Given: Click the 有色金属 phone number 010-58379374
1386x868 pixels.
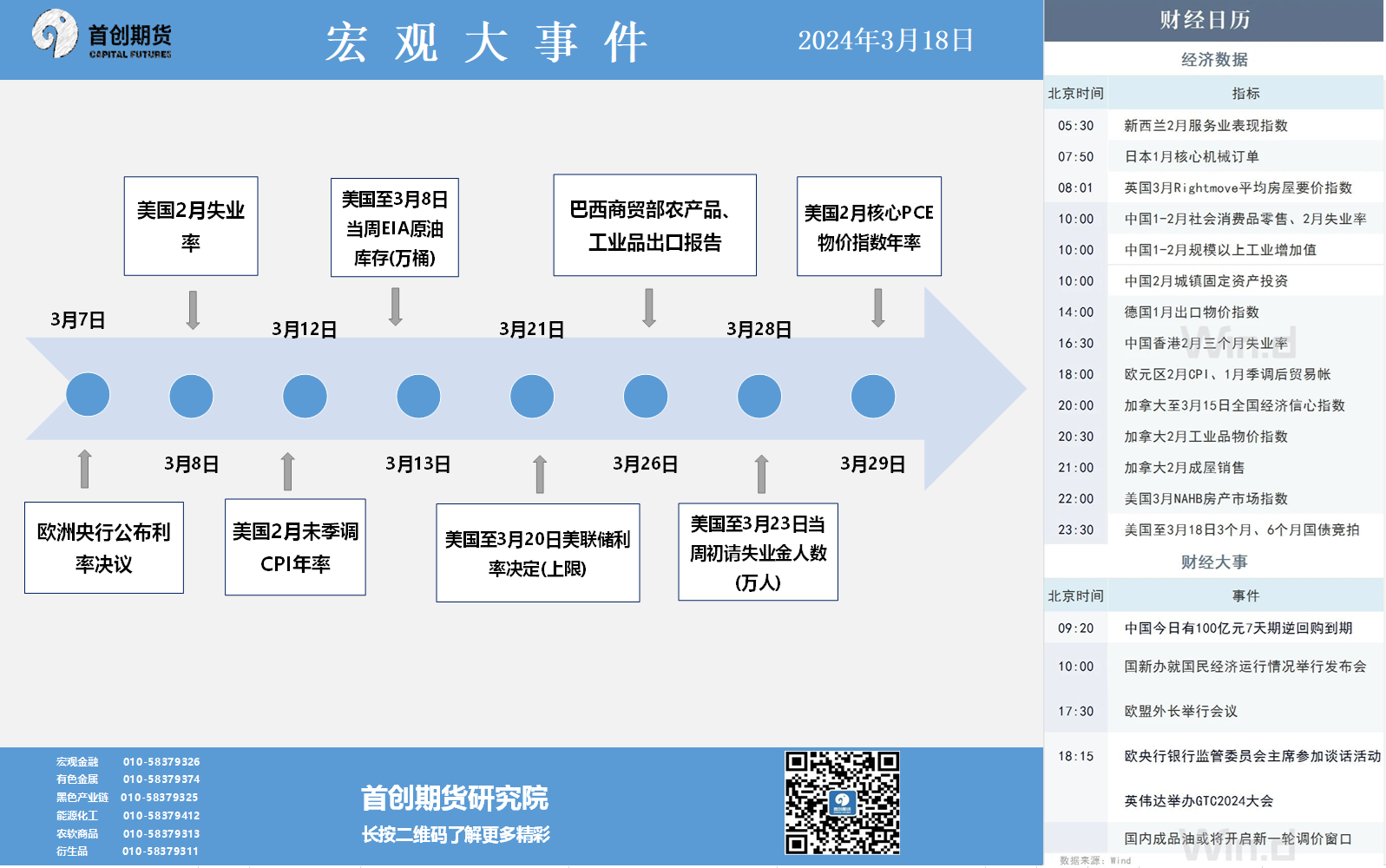Looking at the screenshot, I should coord(161,779).
